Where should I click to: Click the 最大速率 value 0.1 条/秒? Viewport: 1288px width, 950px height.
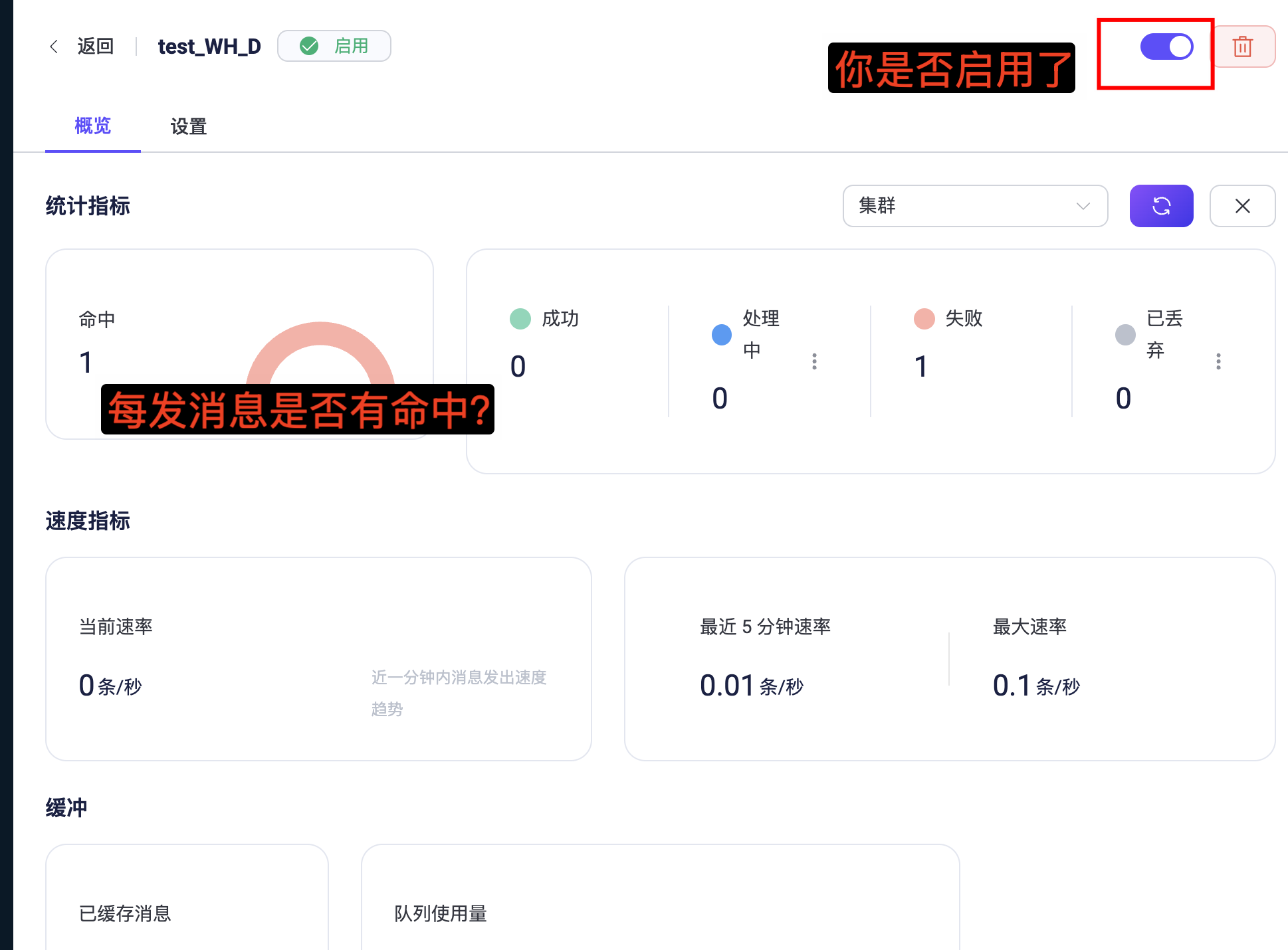pos(1035,686)
